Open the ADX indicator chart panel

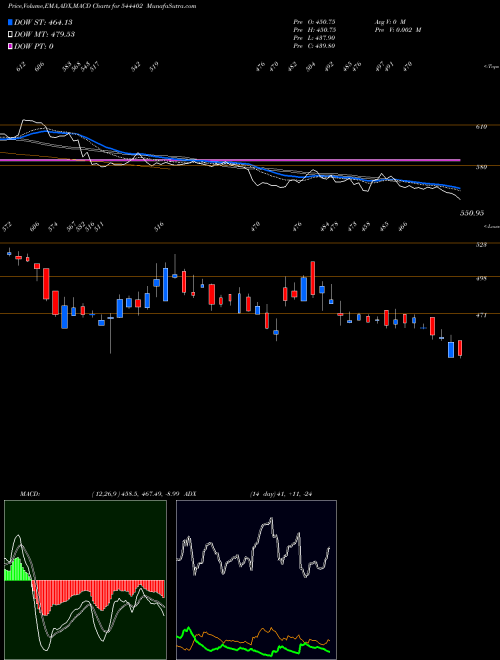point(256,580)
